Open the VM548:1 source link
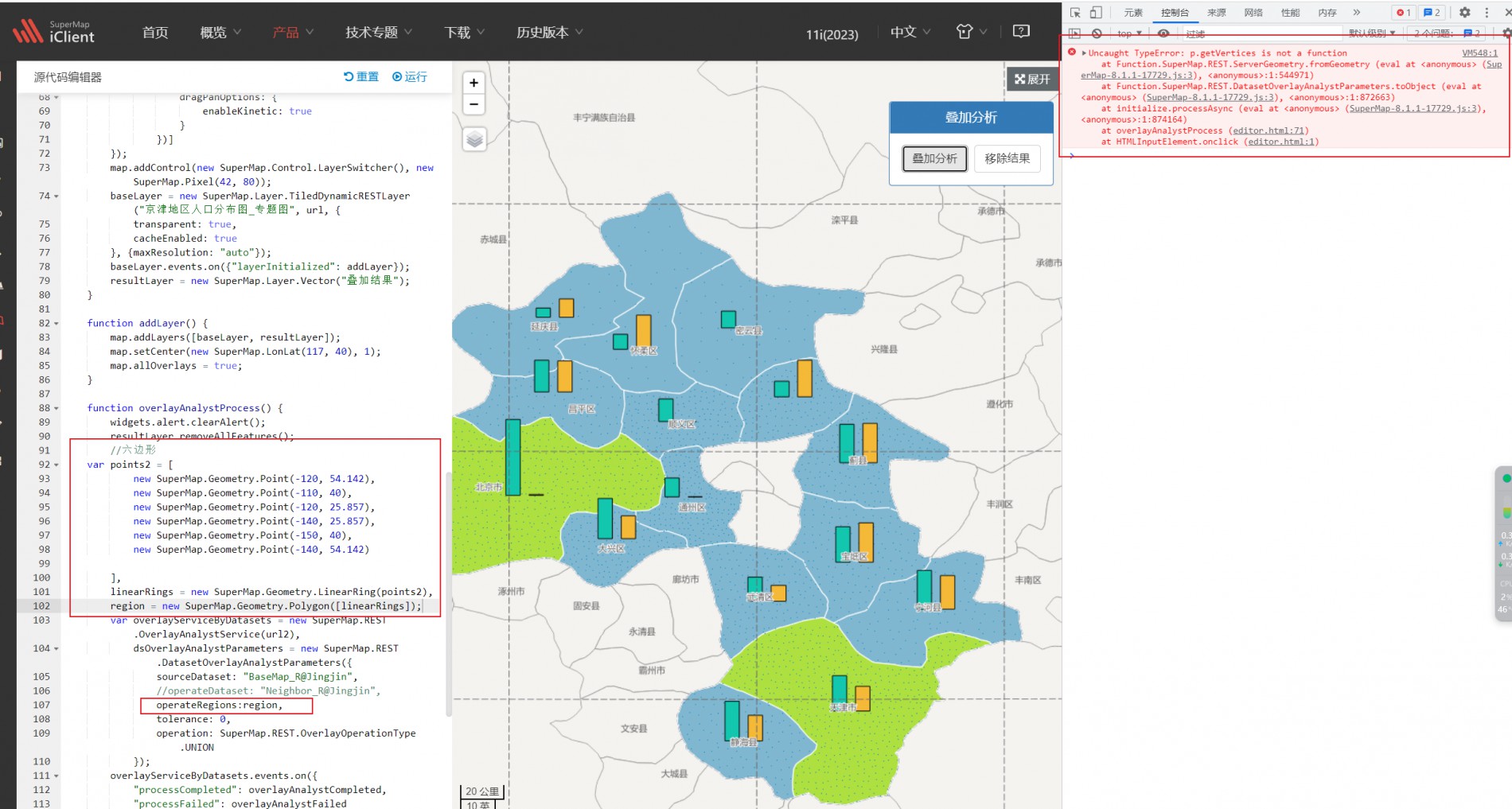This screenshot has height=809, width=1512. tap(1479, 53)
